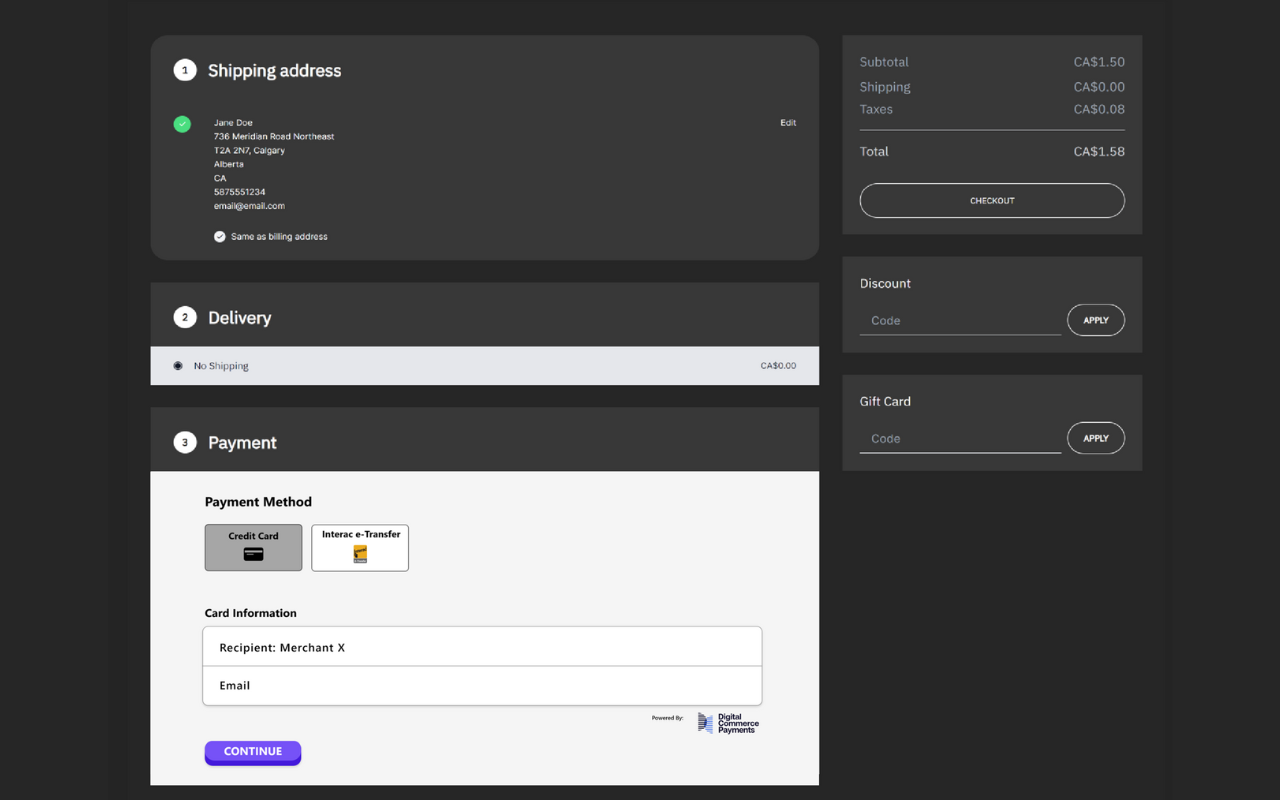Screen dimensions: 1280x800
Task: Click the Gift Card section label
Action: point(885,402)
